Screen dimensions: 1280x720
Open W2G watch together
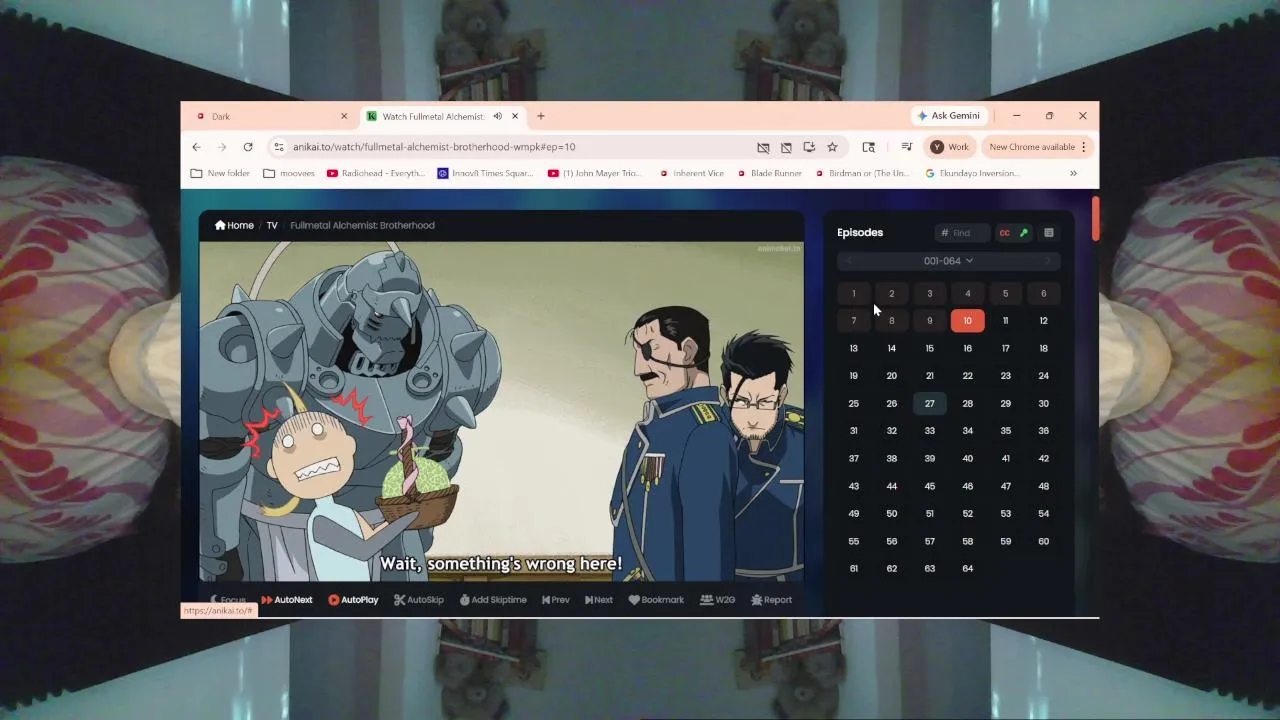(717, 600)
